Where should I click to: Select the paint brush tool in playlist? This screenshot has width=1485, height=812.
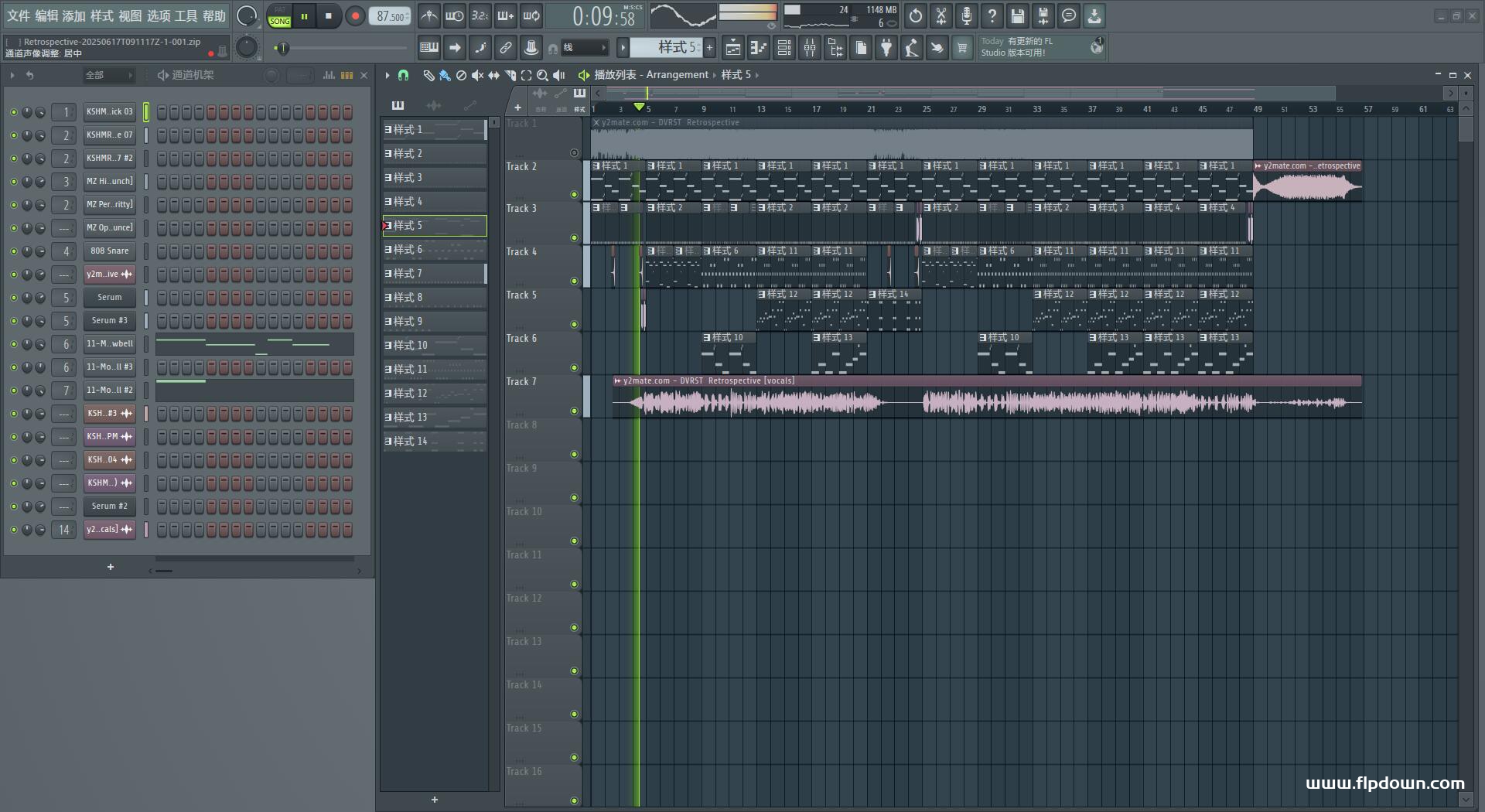[445, 75]
